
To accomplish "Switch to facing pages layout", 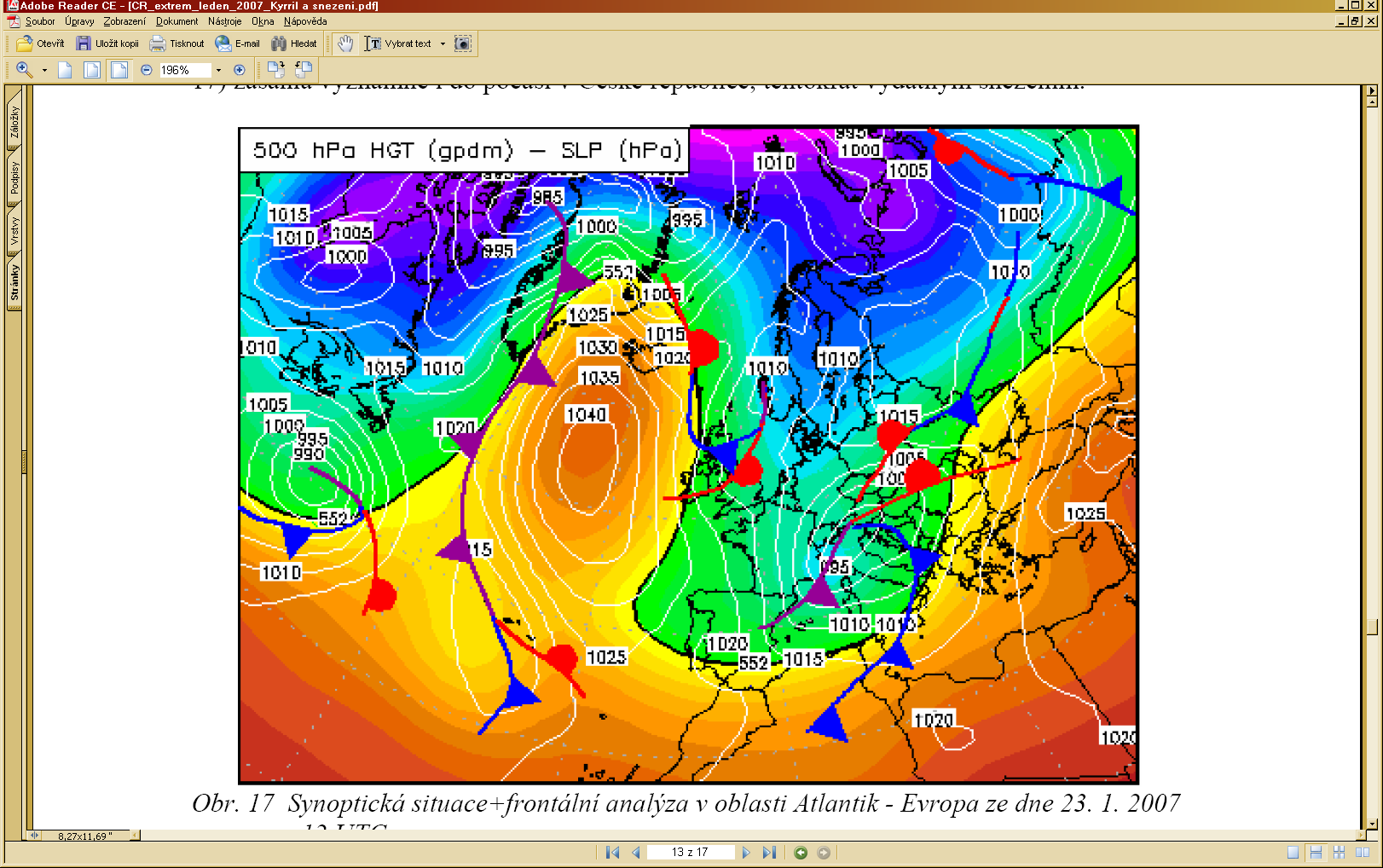I will [1363, 853].
